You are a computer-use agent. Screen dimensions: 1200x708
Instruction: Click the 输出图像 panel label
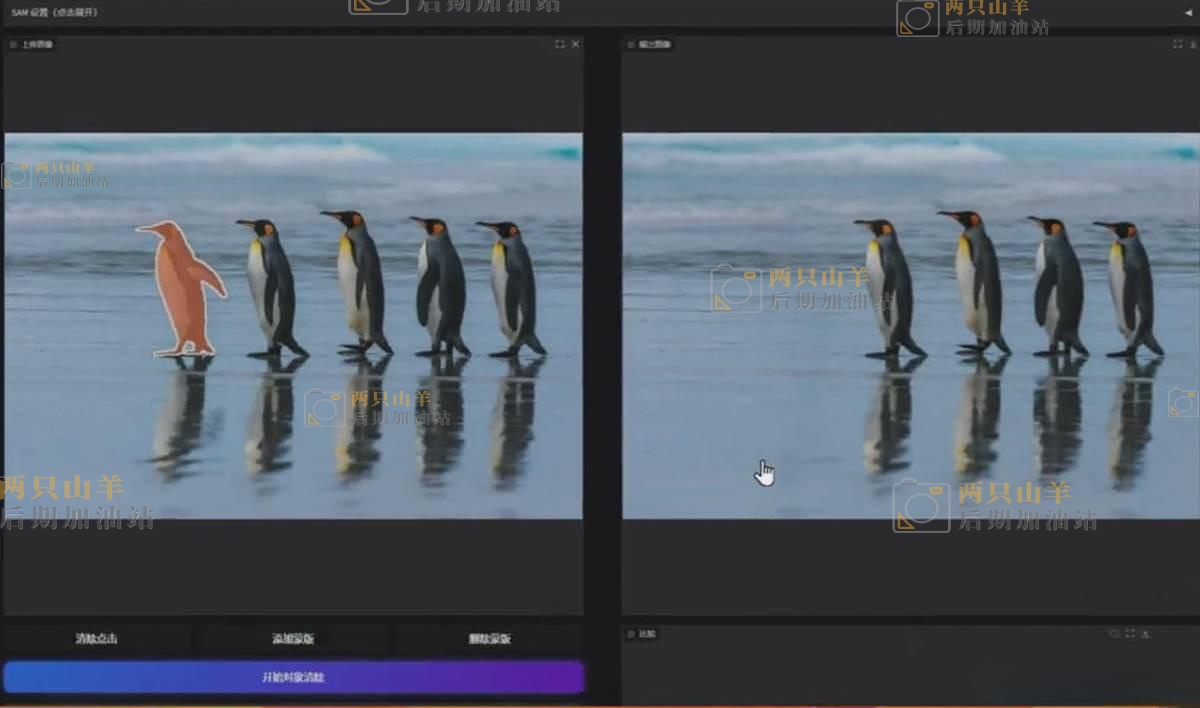pos(648,44)
